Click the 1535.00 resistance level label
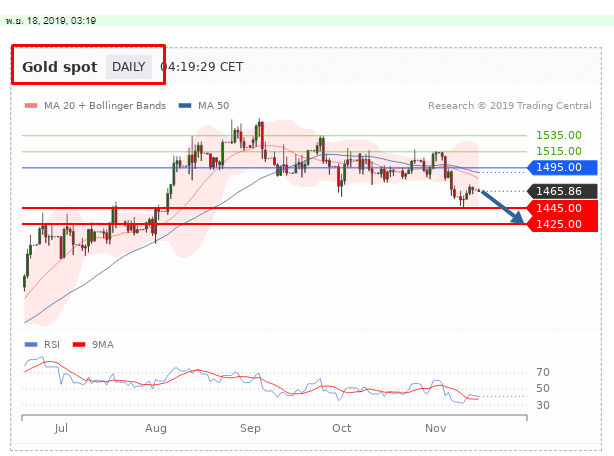The height and width of the screenshot is (456, 614). click(559, 135)
